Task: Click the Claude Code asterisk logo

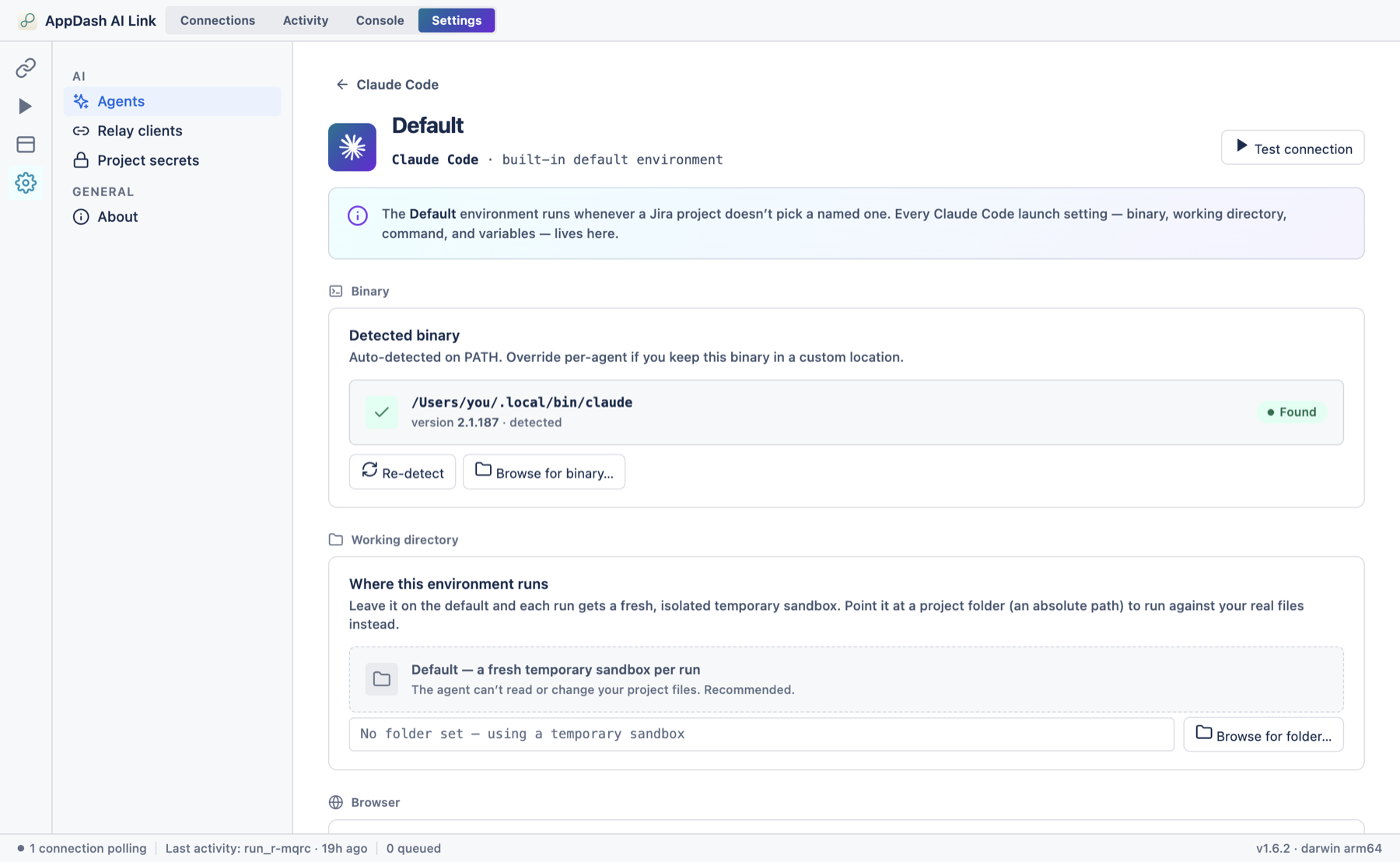Action: [352, 147]
